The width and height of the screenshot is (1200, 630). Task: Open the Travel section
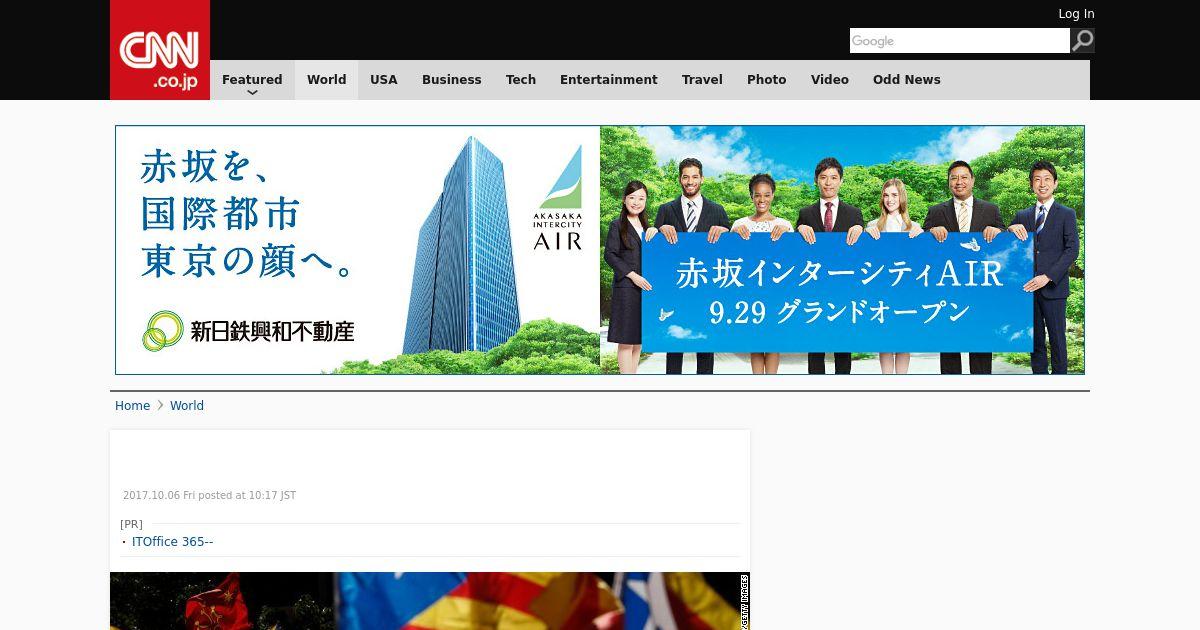coord(702,80)
